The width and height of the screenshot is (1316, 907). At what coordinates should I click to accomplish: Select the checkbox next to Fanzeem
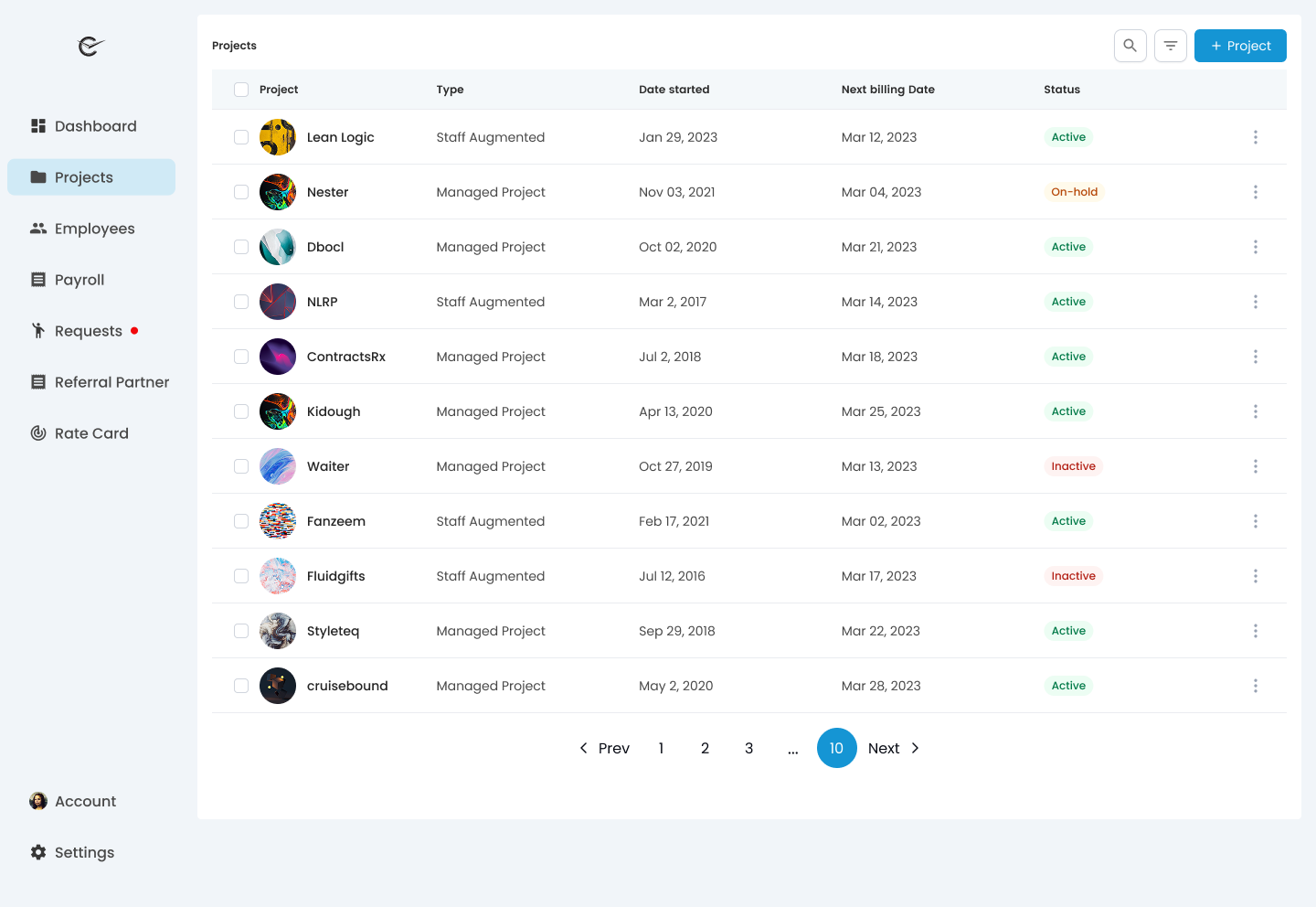point(241,521)
